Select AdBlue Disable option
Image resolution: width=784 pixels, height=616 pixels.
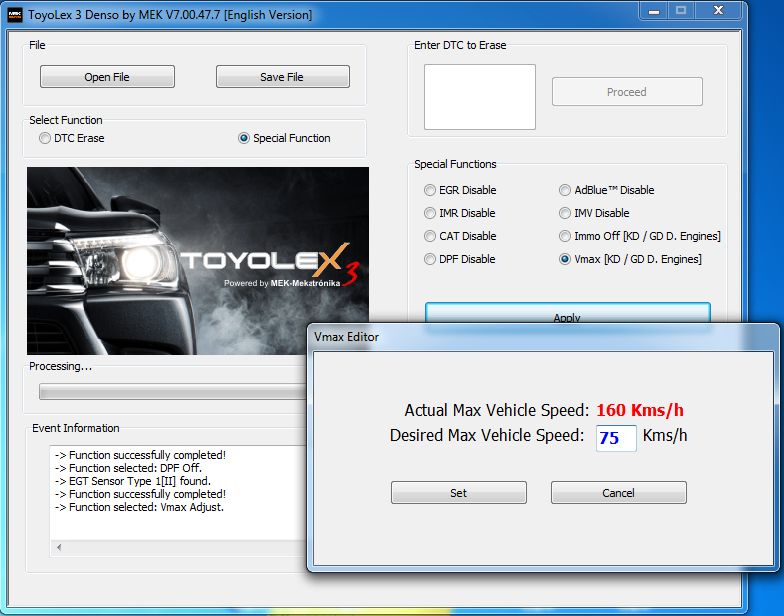coord(565,190)
